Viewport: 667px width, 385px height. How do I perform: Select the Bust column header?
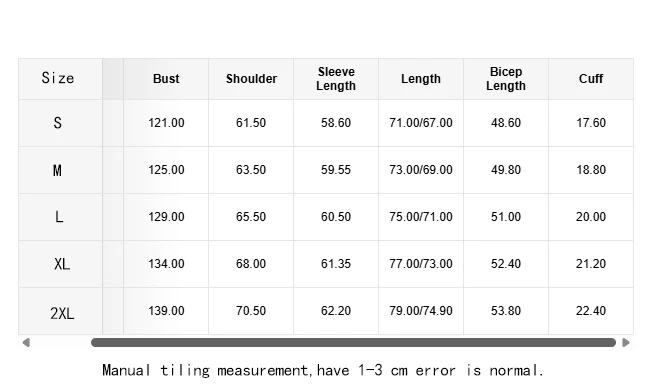click(x=166, y=79)
